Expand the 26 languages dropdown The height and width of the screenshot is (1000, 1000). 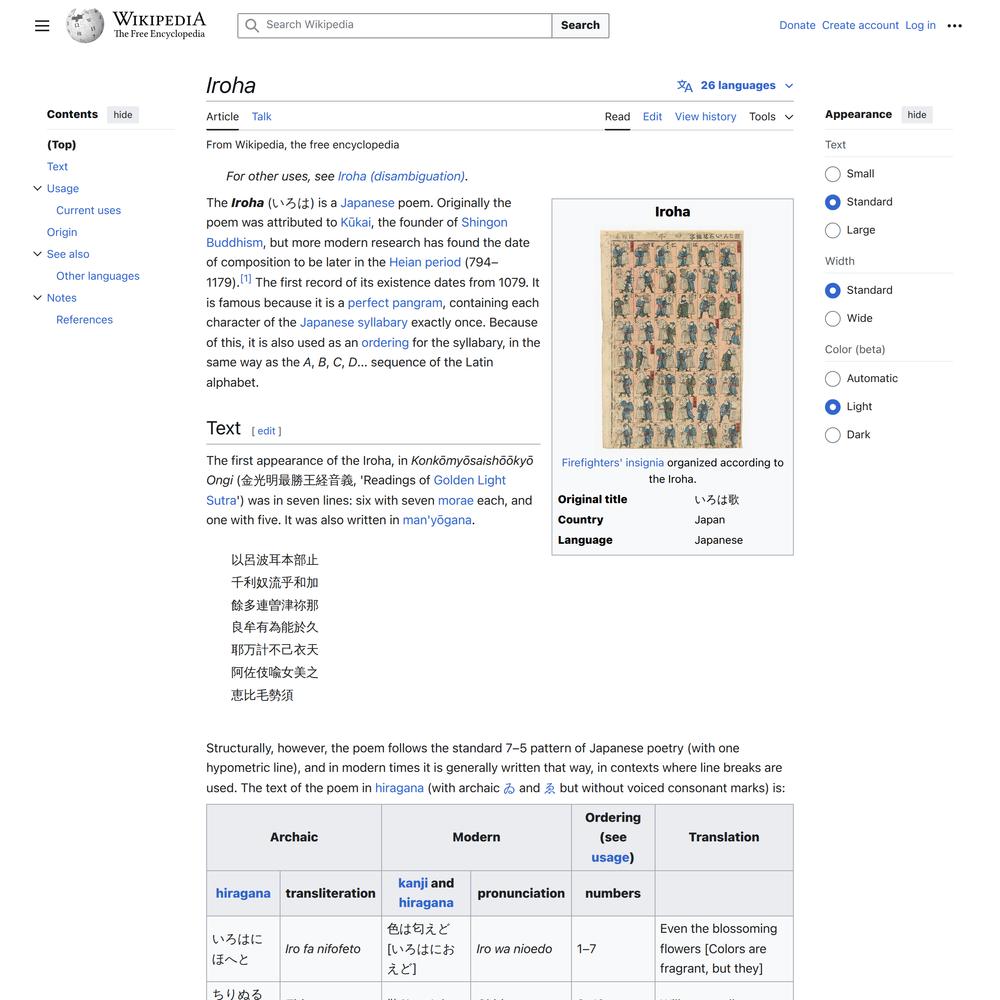point(735,85)
